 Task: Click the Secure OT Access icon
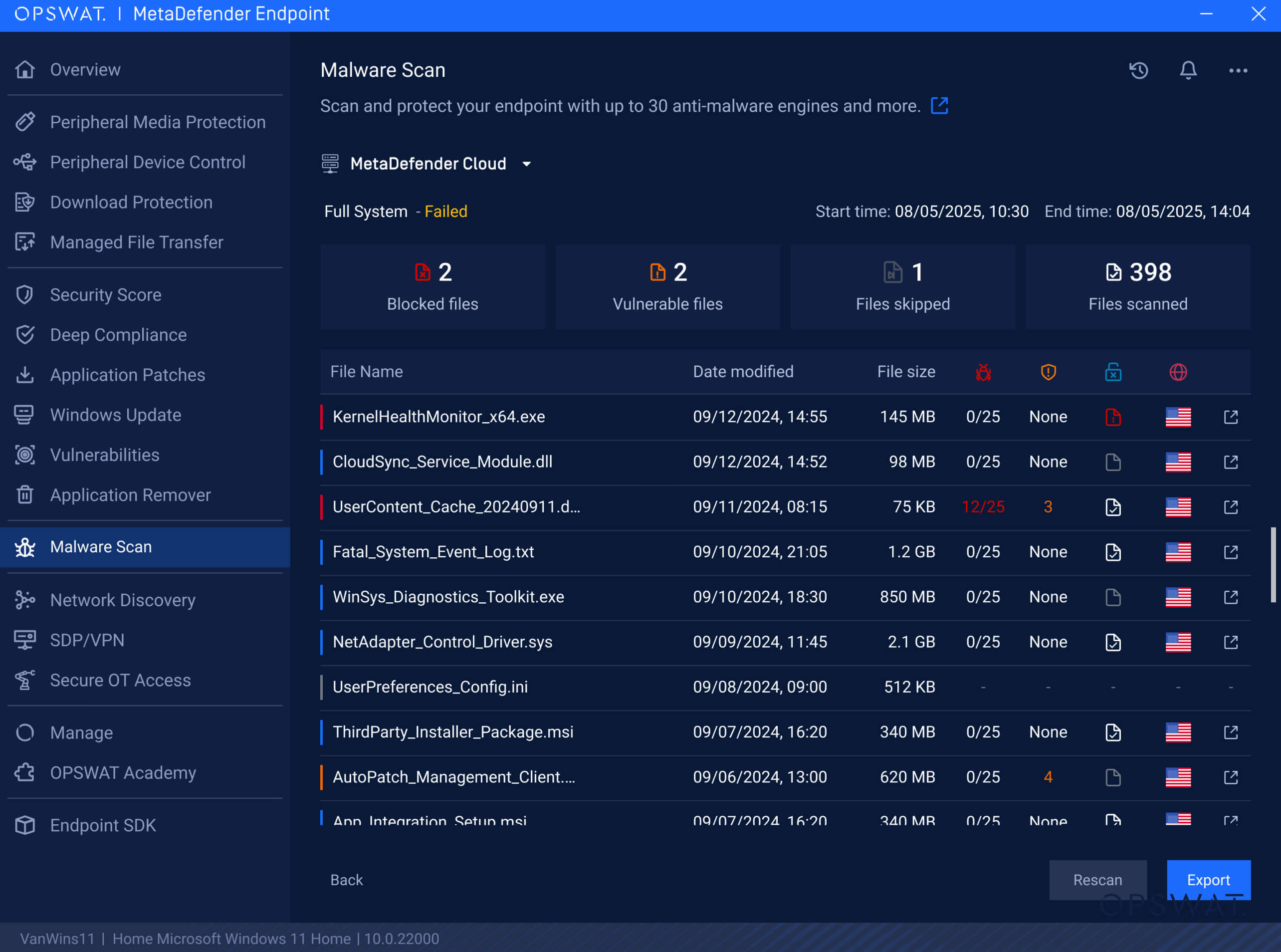(x=25, y=680)
